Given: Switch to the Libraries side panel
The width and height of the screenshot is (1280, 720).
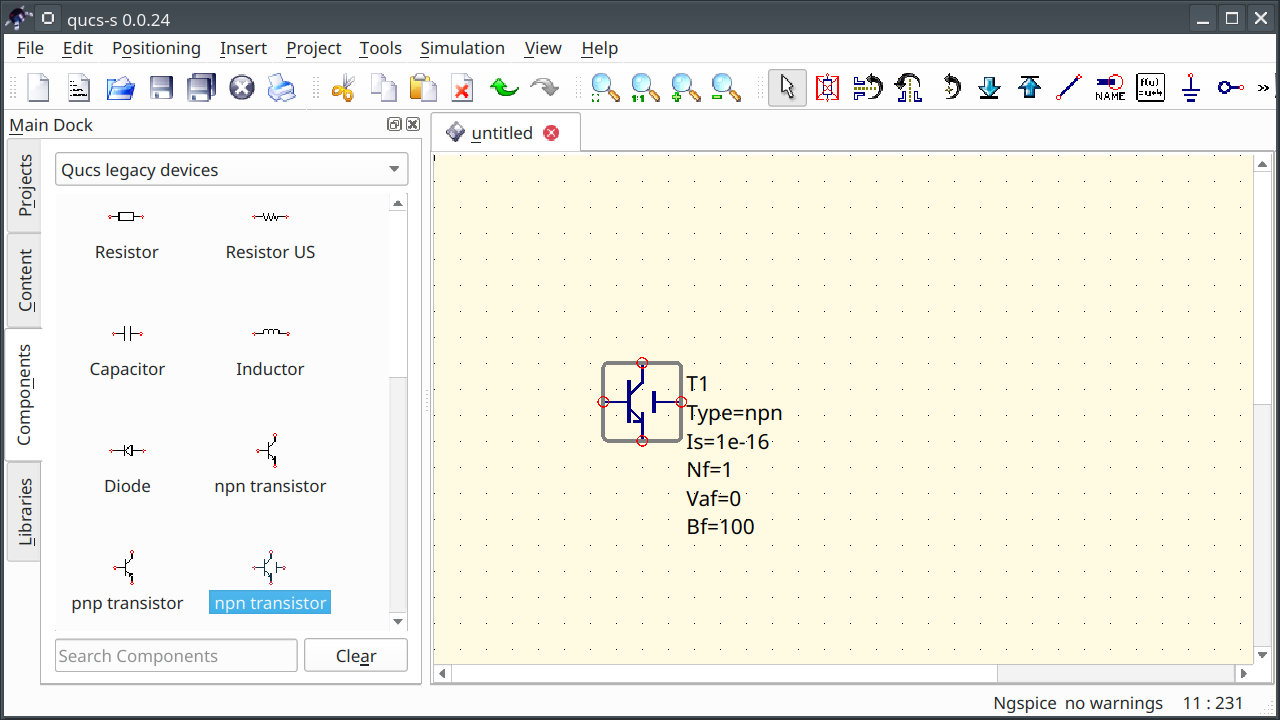Looking at the screenshot, I should pos(23,511).
